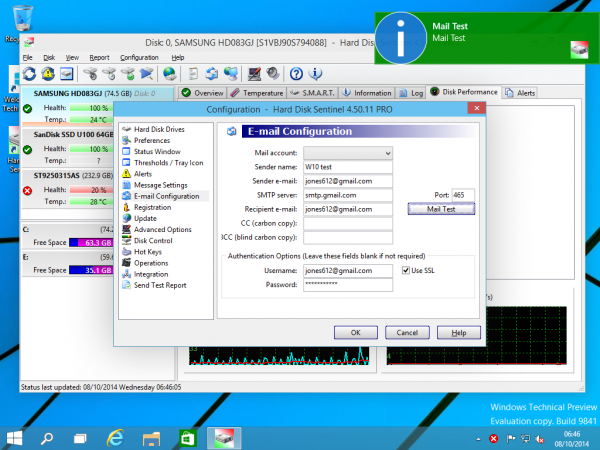This screenshot has height=450, width=600.
Task: Click C: drive free space bar
Action: pyautogui.click(x=91, y=243)
